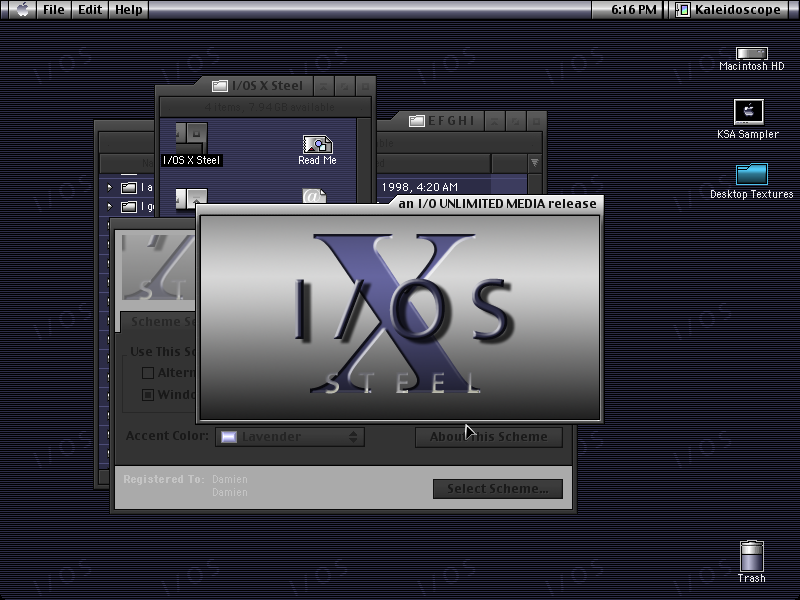Dismiss the I/OS X Steel splash image
Screen dimensions: 800x600
(x=400, y=318)
